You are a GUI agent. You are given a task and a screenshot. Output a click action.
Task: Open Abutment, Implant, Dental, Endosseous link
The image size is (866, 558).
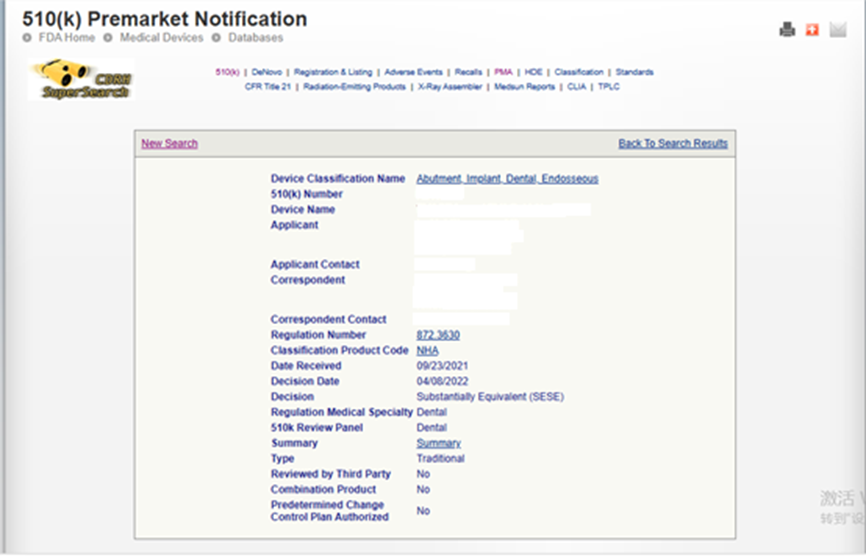507,179
